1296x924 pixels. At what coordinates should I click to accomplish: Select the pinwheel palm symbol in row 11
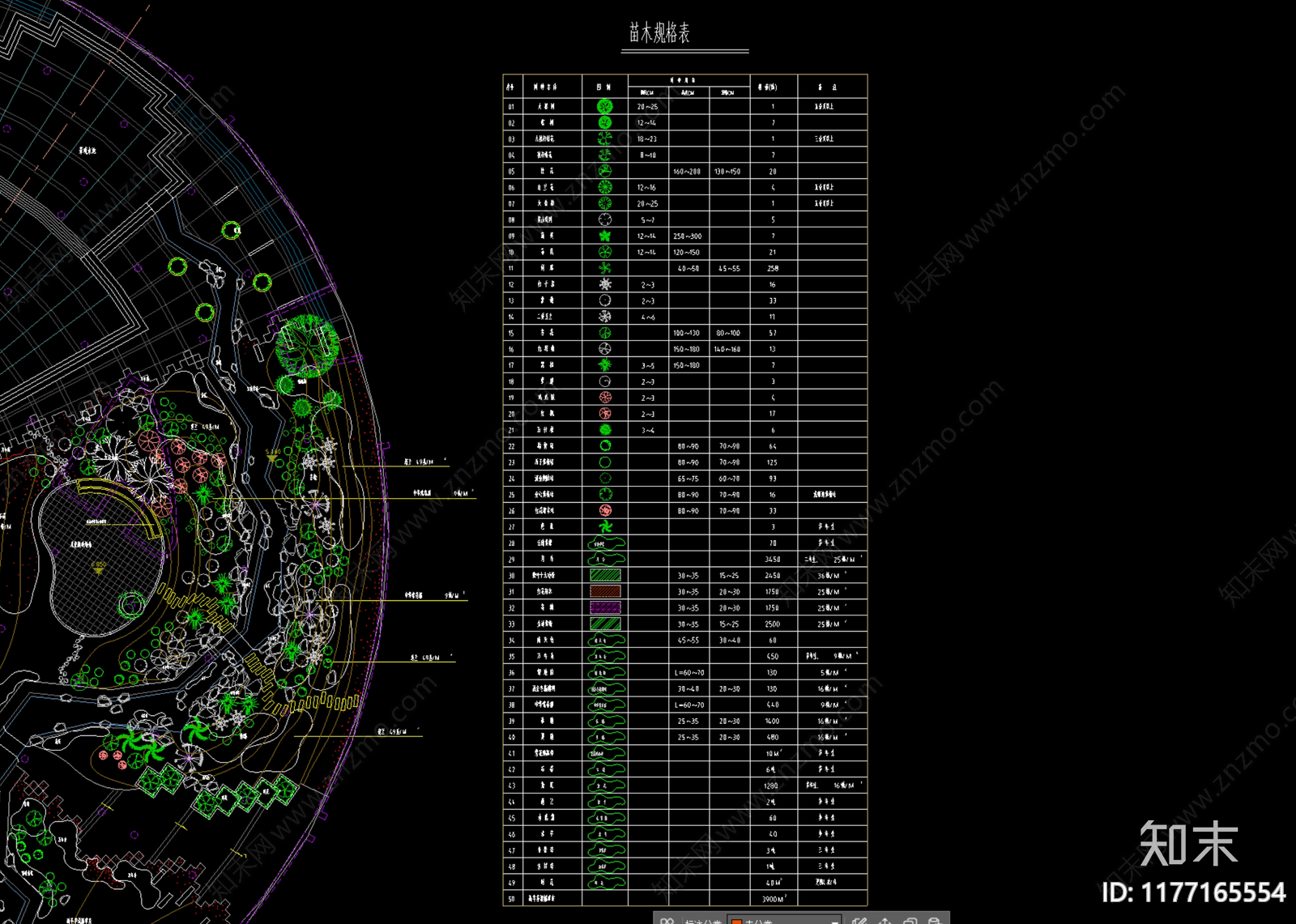605,268
